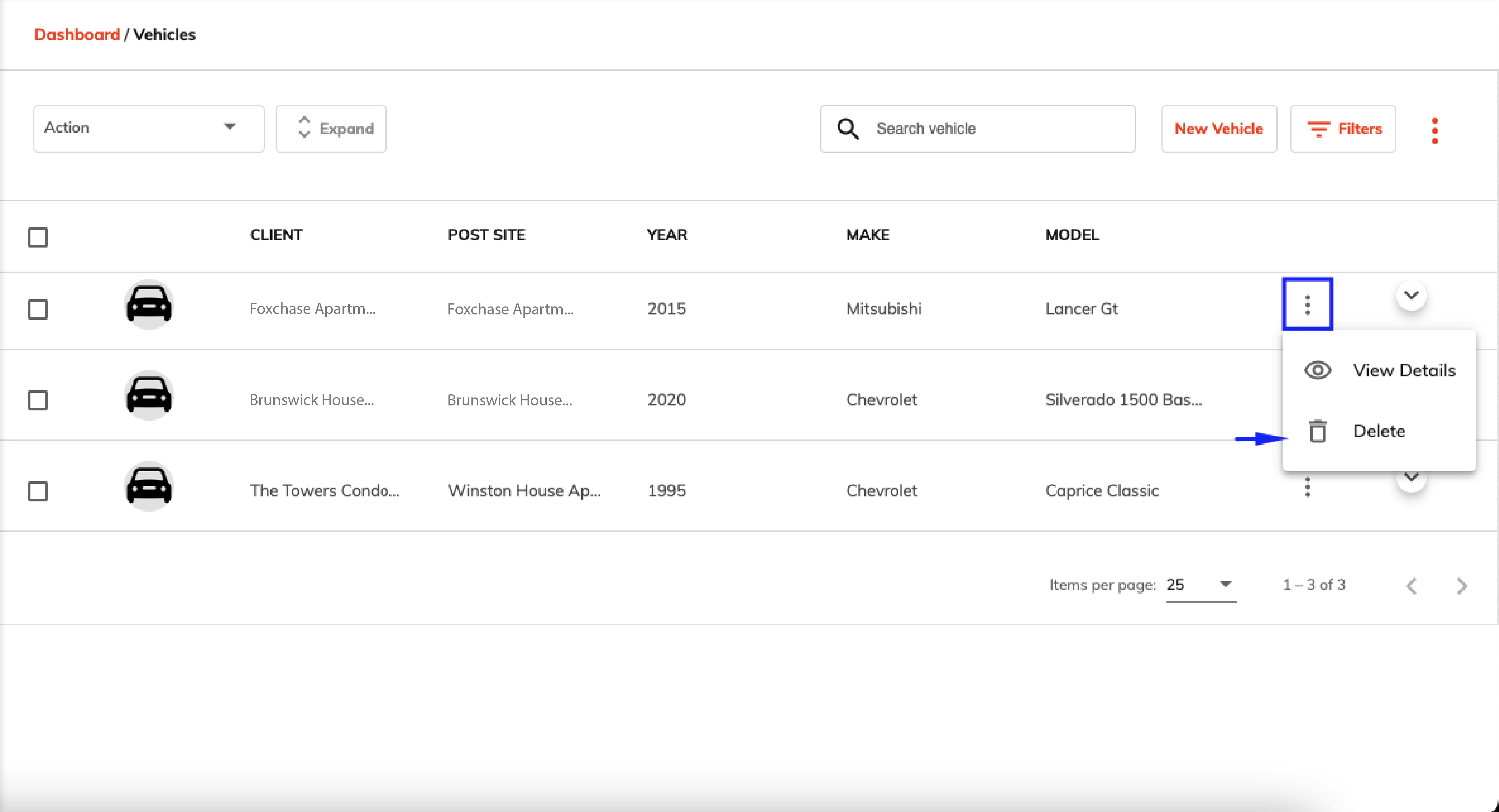The image size is (1499, 812).
Task: Open the Caprice Classic row kebab menu
Action: click(x=1307, y=487)
